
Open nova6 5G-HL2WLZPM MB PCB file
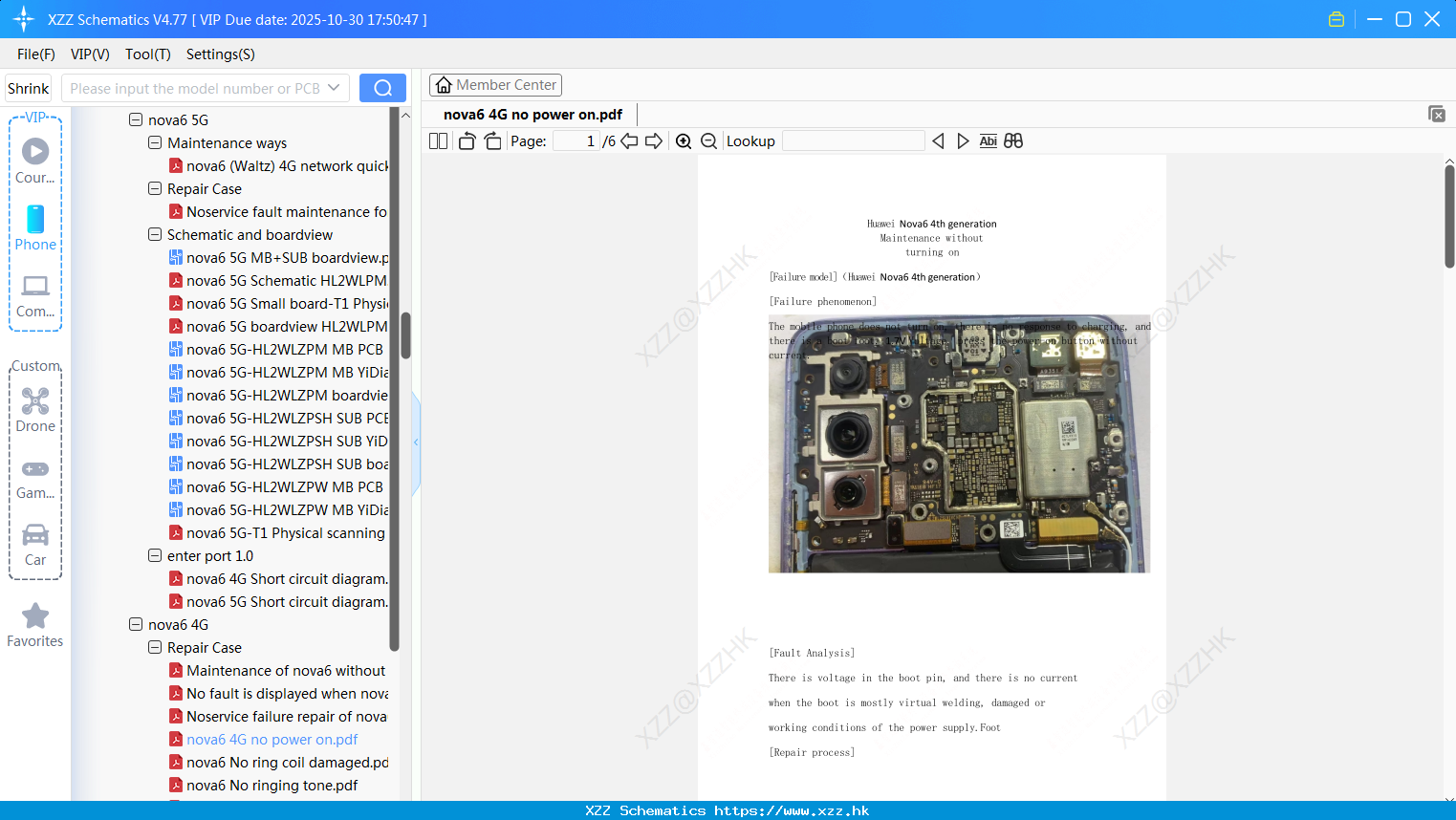tap(276, 350)
